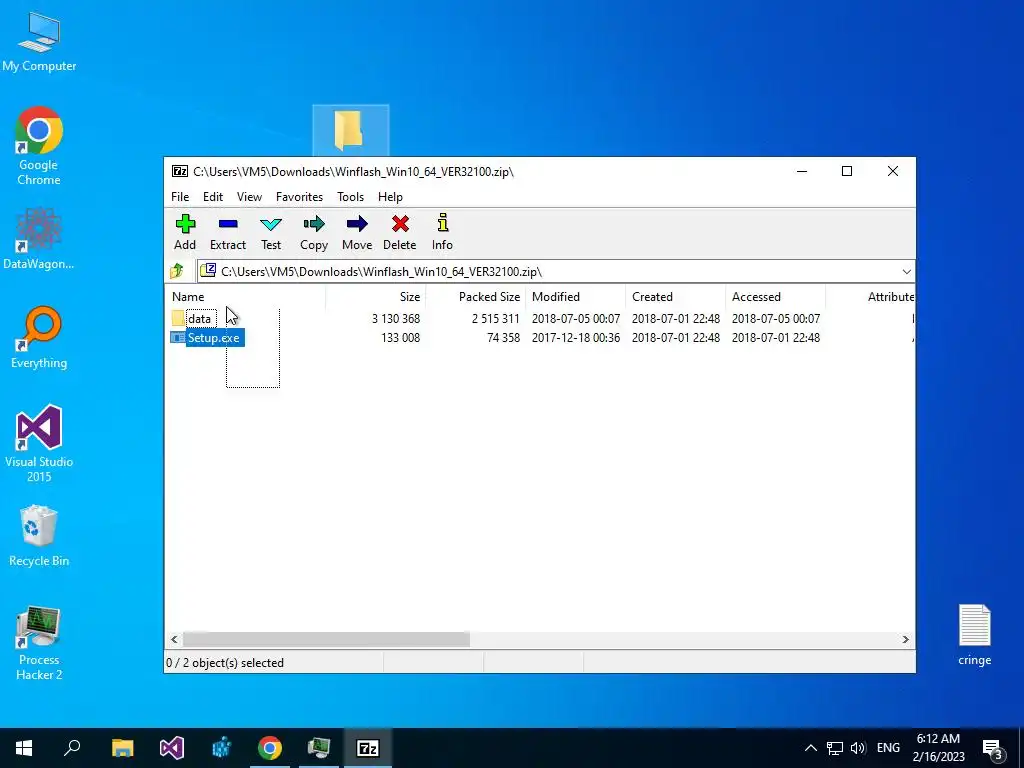Maximize the 7-Zip window
The width and height of the screenshot is (1024, 768).
[x=847, y=171]
